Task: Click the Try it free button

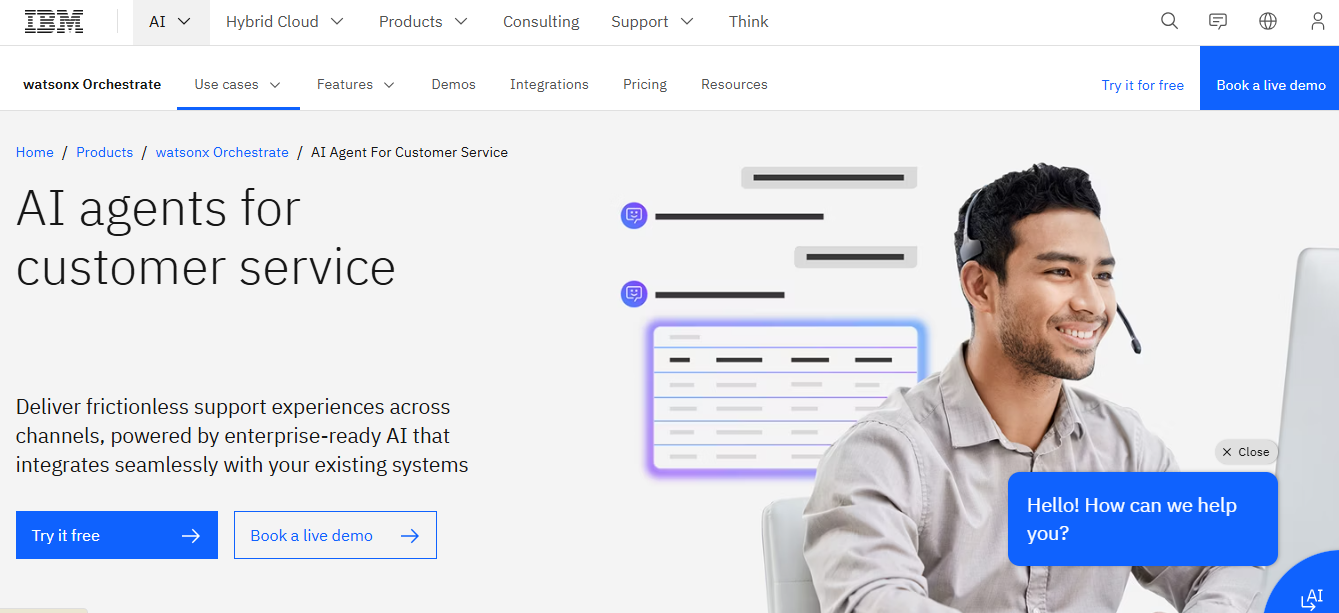Action: [x=116, y=534]
